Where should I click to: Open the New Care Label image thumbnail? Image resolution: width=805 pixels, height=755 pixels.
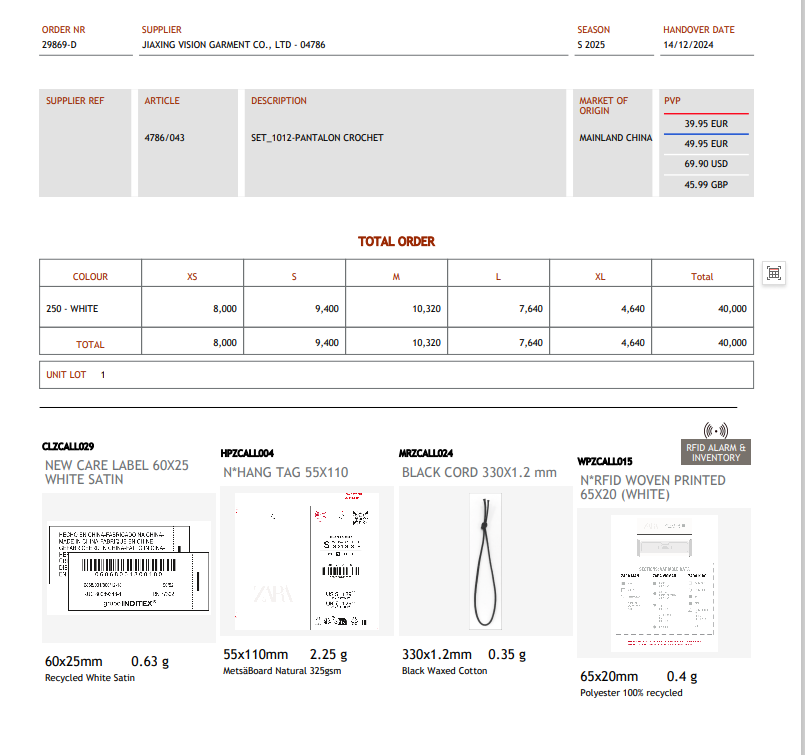click(x=129, y=567)
